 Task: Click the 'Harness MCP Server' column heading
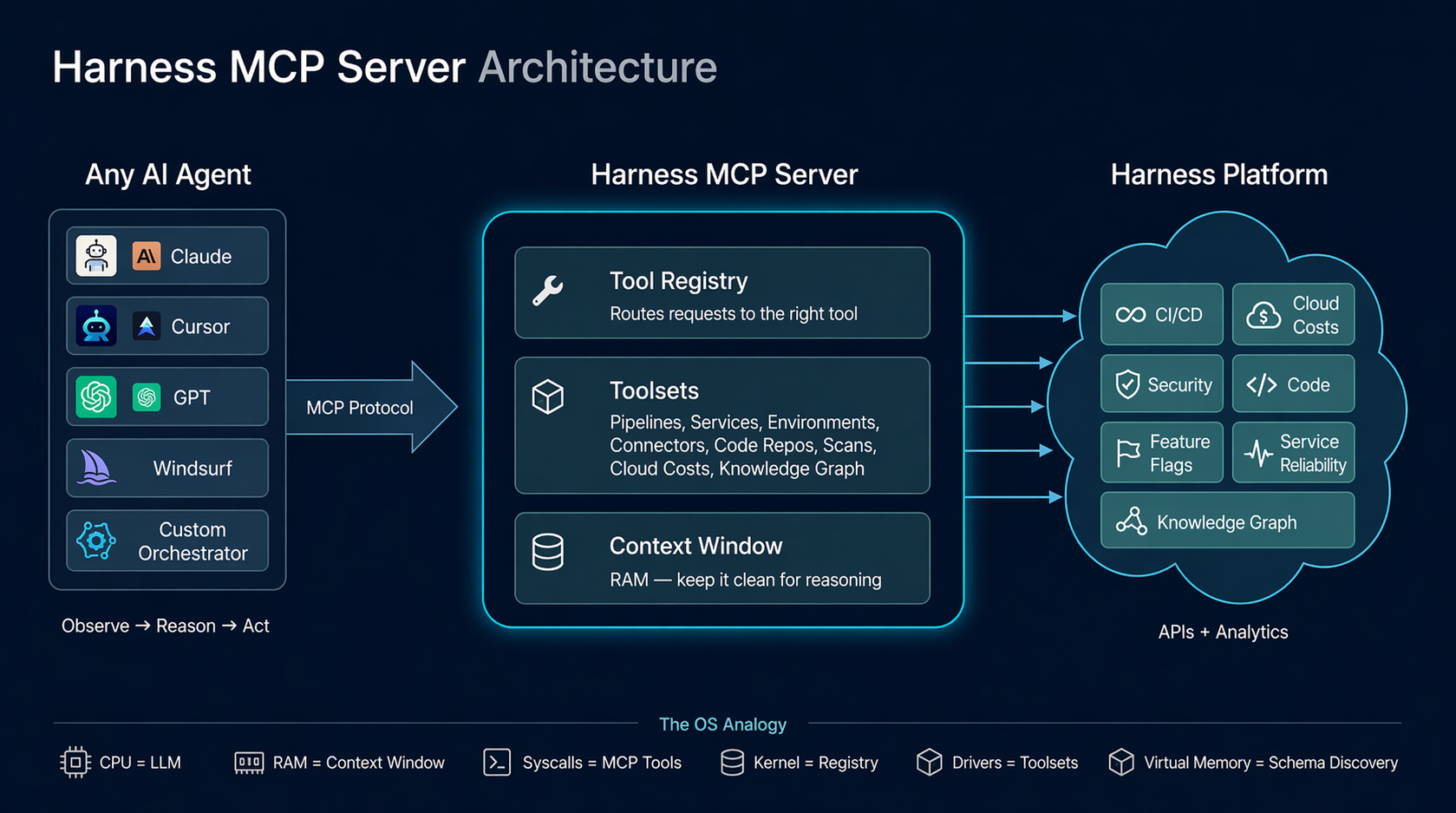[724, 175]
